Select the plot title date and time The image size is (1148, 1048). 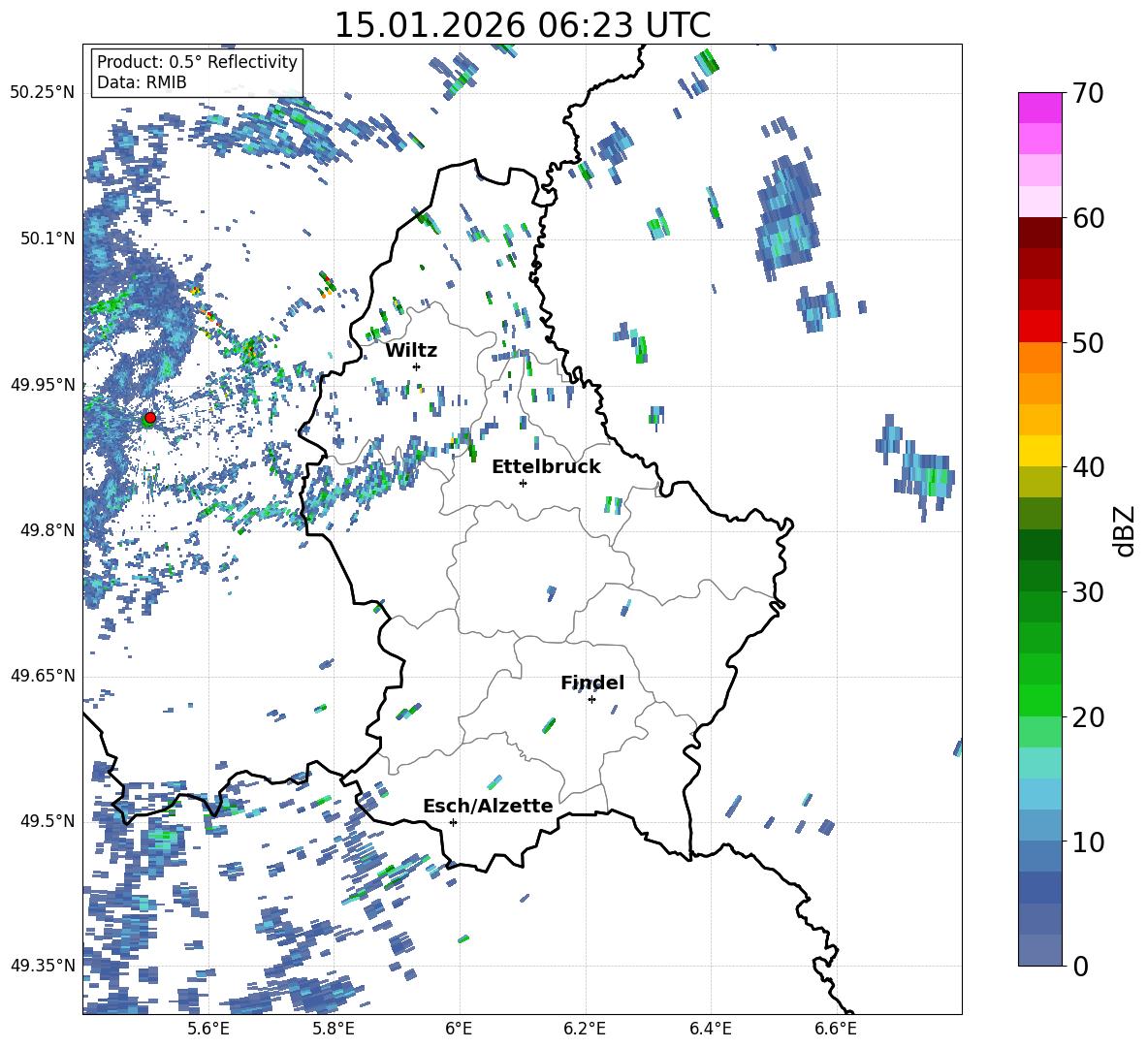522,25
